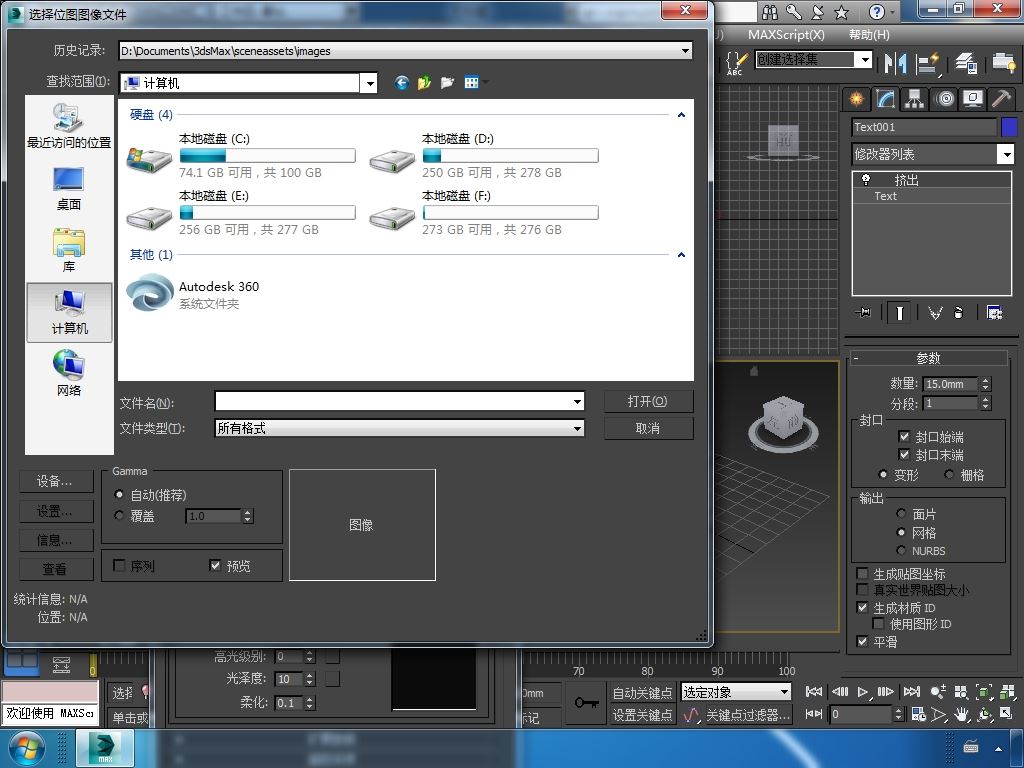Click the Play Animation button
Viewport: 1024px width, 768px height.
pos(863,692)
